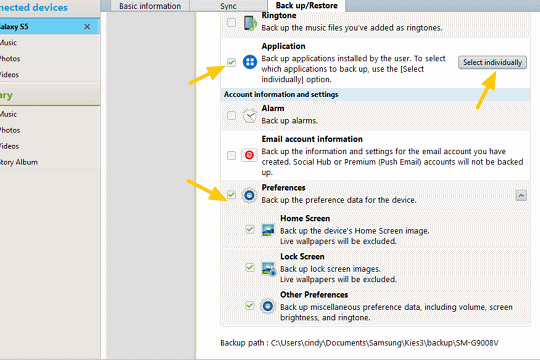Click the Connected devices heading
540x360 pixels.
tap(34, 7)
